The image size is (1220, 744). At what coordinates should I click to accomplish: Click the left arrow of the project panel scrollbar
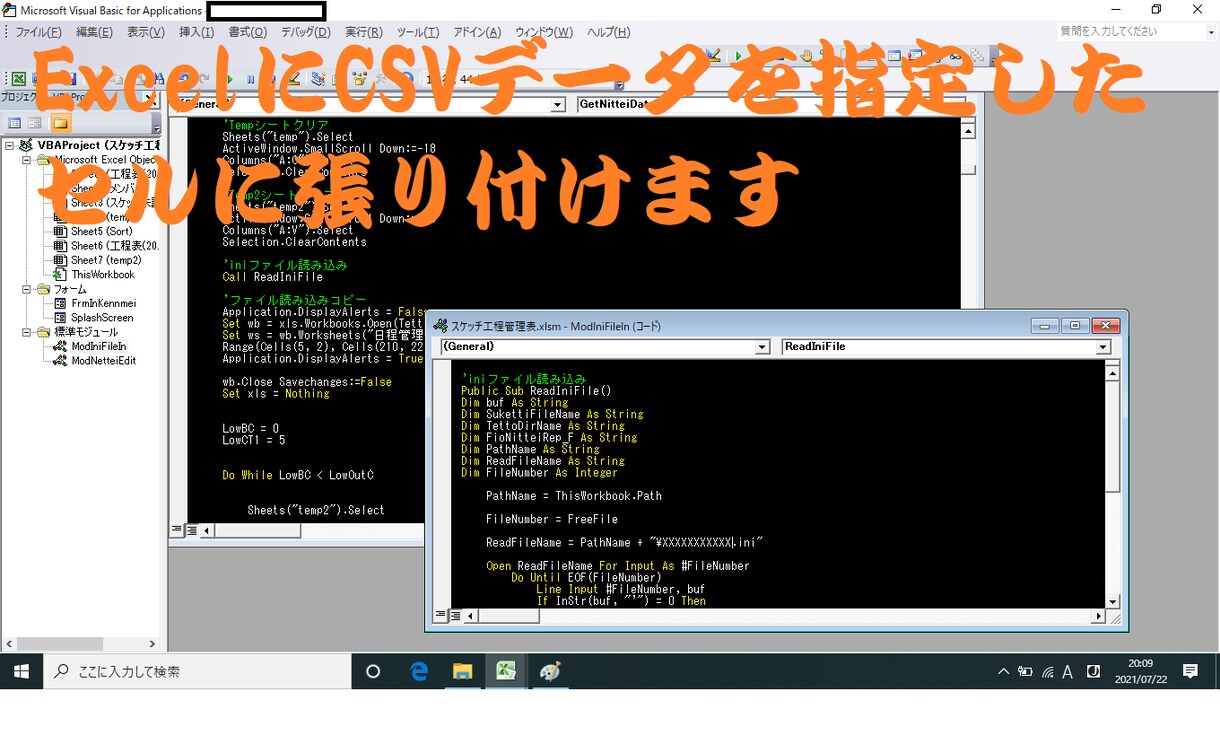[x=10, y=644]
